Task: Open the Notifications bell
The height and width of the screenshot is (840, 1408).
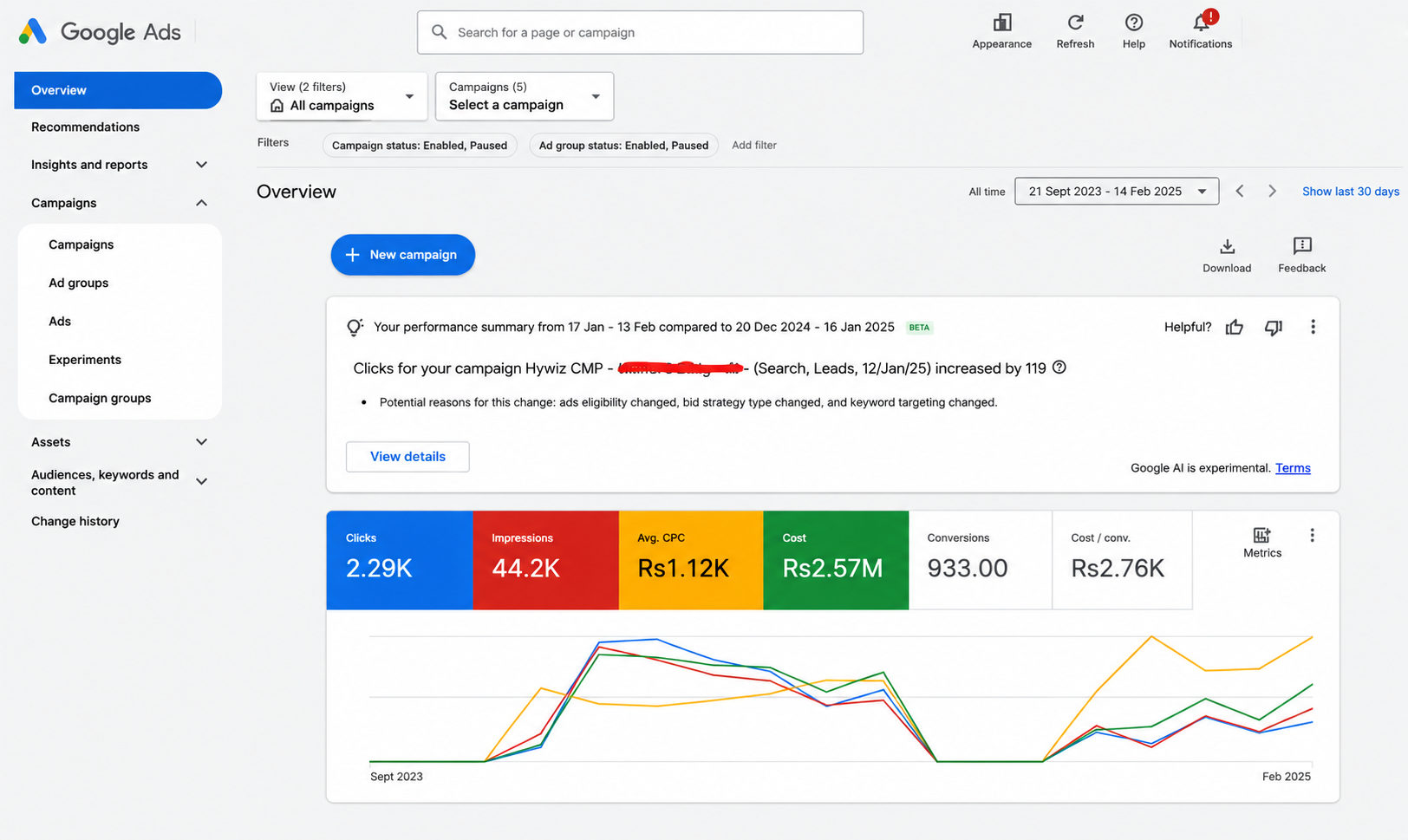Action: (1202, 23)
